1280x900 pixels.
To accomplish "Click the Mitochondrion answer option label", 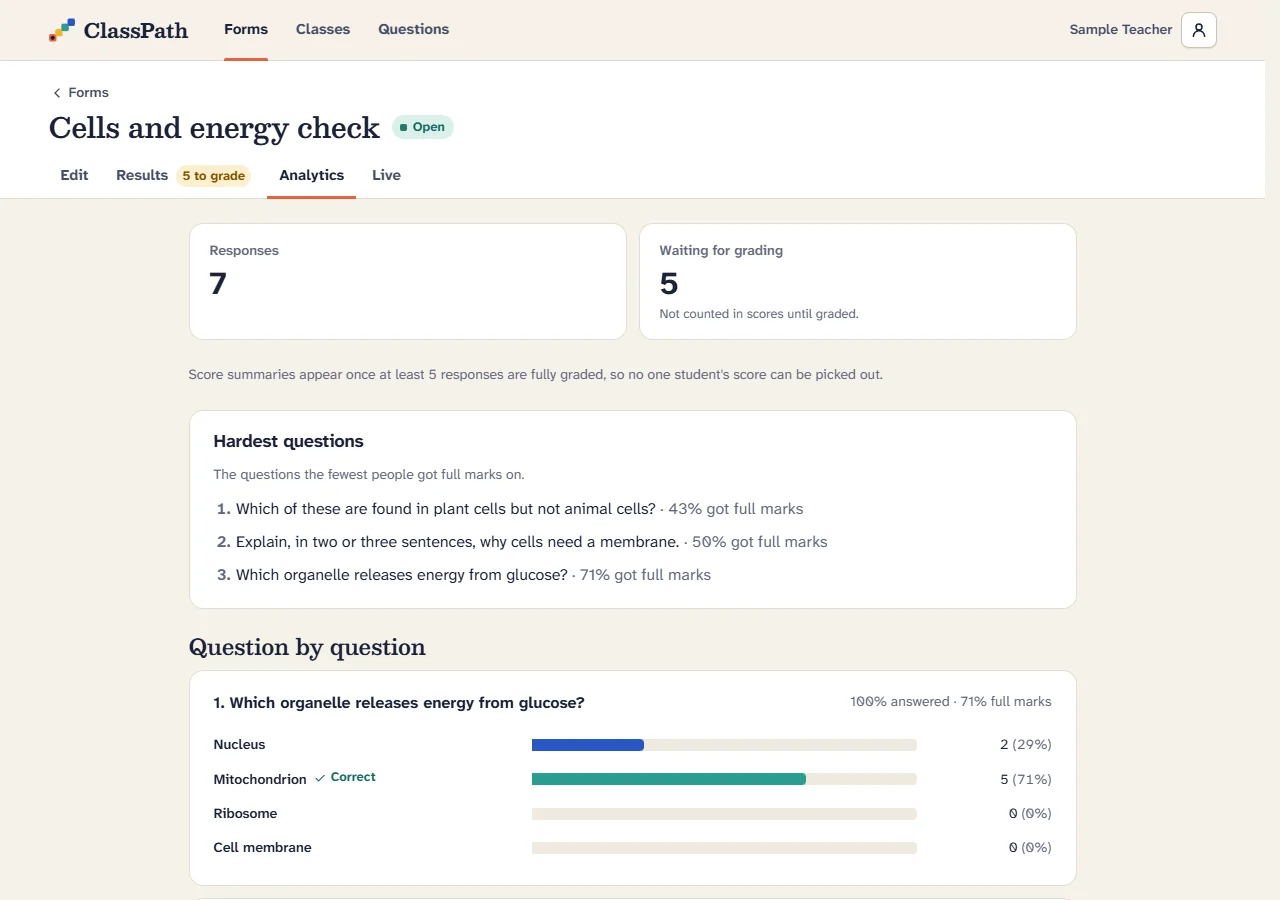I will click(260, 779).
